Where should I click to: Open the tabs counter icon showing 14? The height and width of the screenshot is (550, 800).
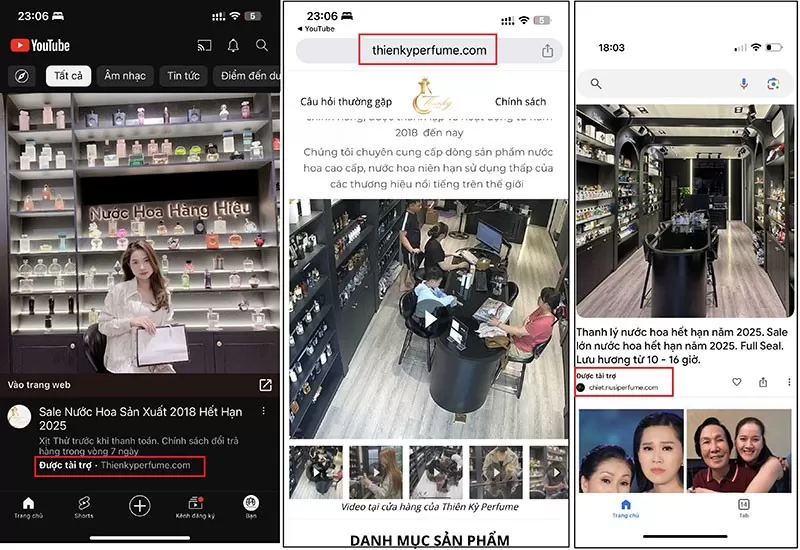click(744, 508)
